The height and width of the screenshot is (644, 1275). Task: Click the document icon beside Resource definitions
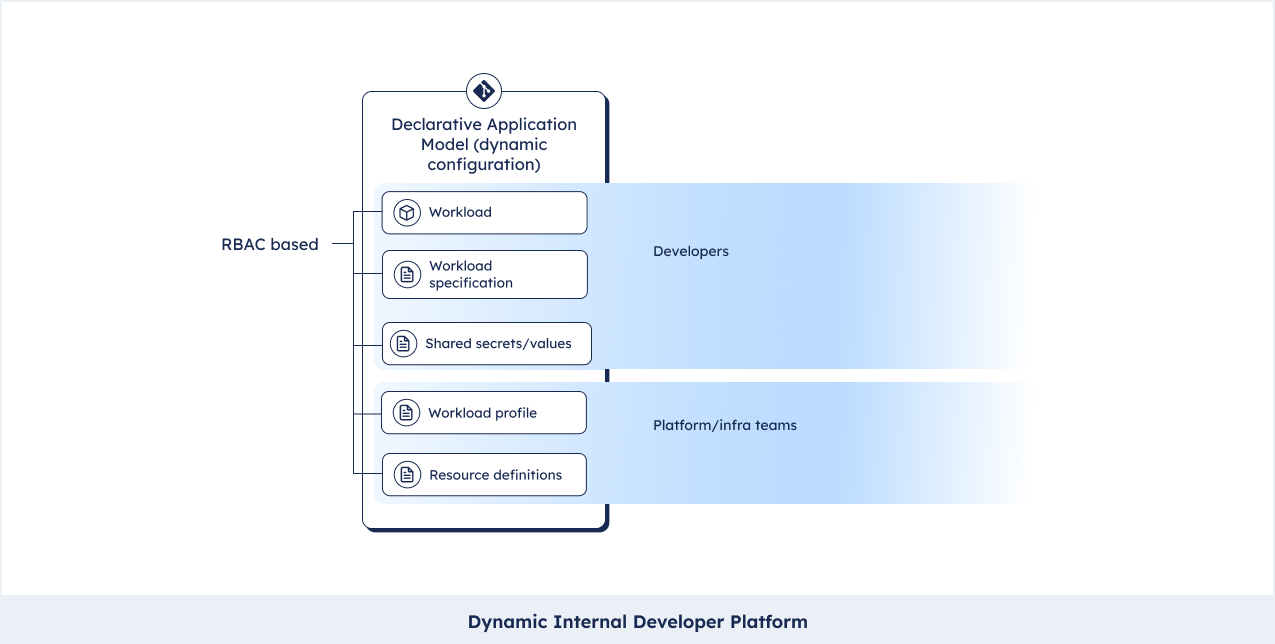(406, 475)
